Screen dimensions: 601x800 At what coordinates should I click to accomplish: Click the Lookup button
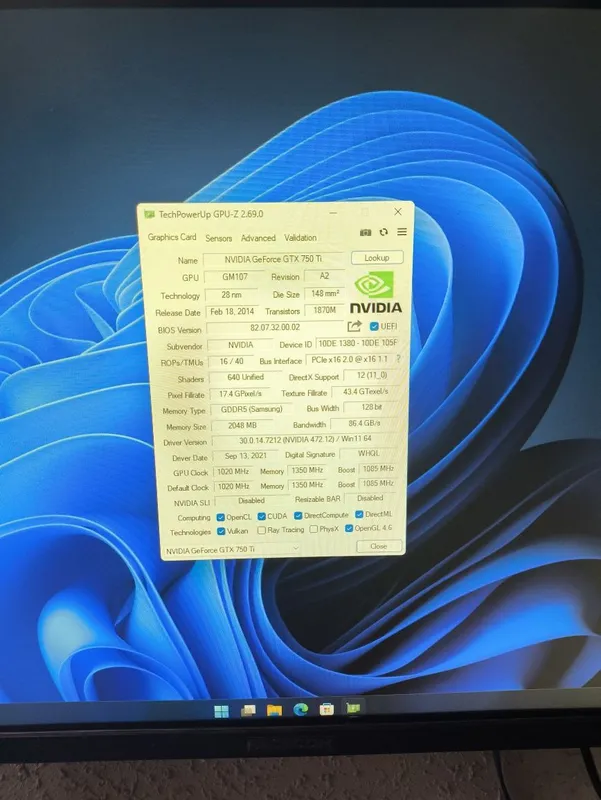pyautogui.click(x=377, y=258)
